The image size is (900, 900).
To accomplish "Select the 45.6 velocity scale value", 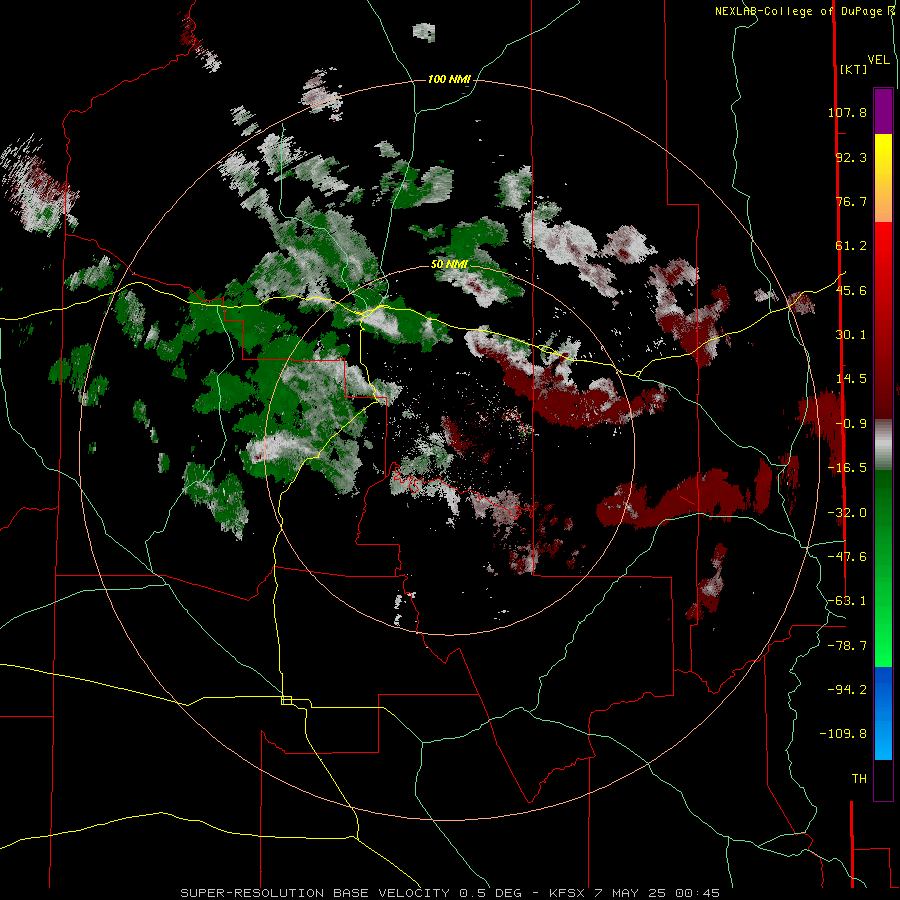I will tap(851, 290).
